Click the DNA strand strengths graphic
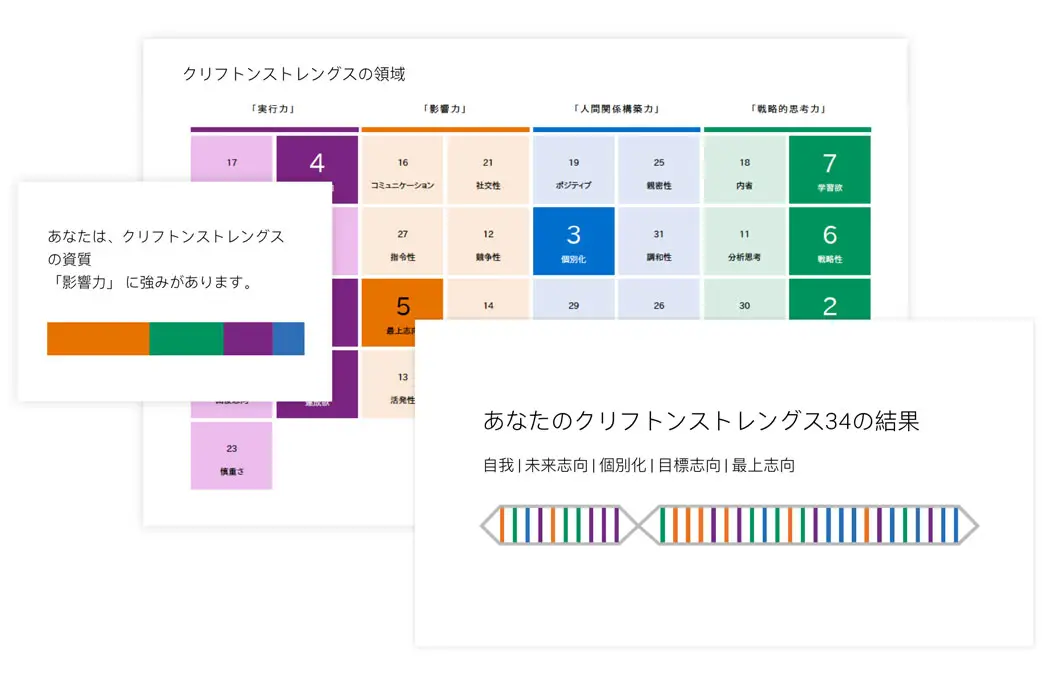The height and width of the screenshot is (685, 1050). tap(730, 524)
